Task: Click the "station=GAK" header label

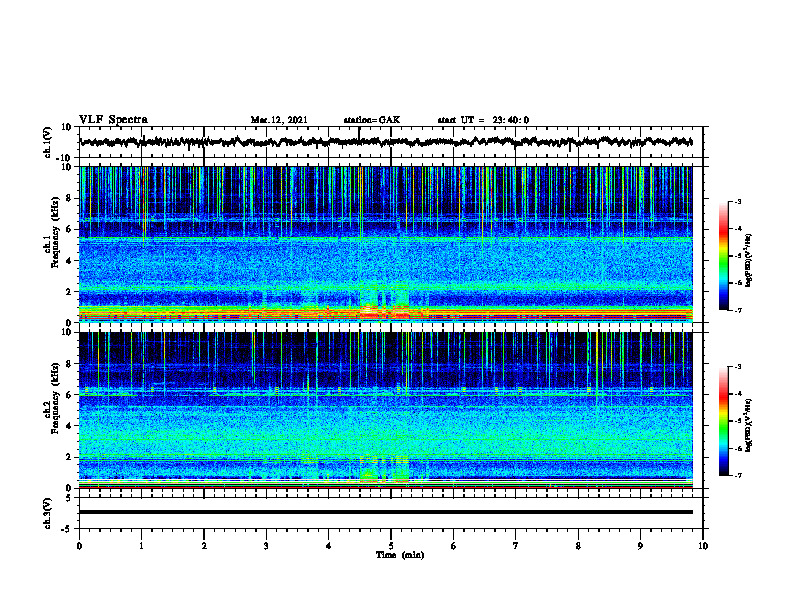Action: coord(372,120)
